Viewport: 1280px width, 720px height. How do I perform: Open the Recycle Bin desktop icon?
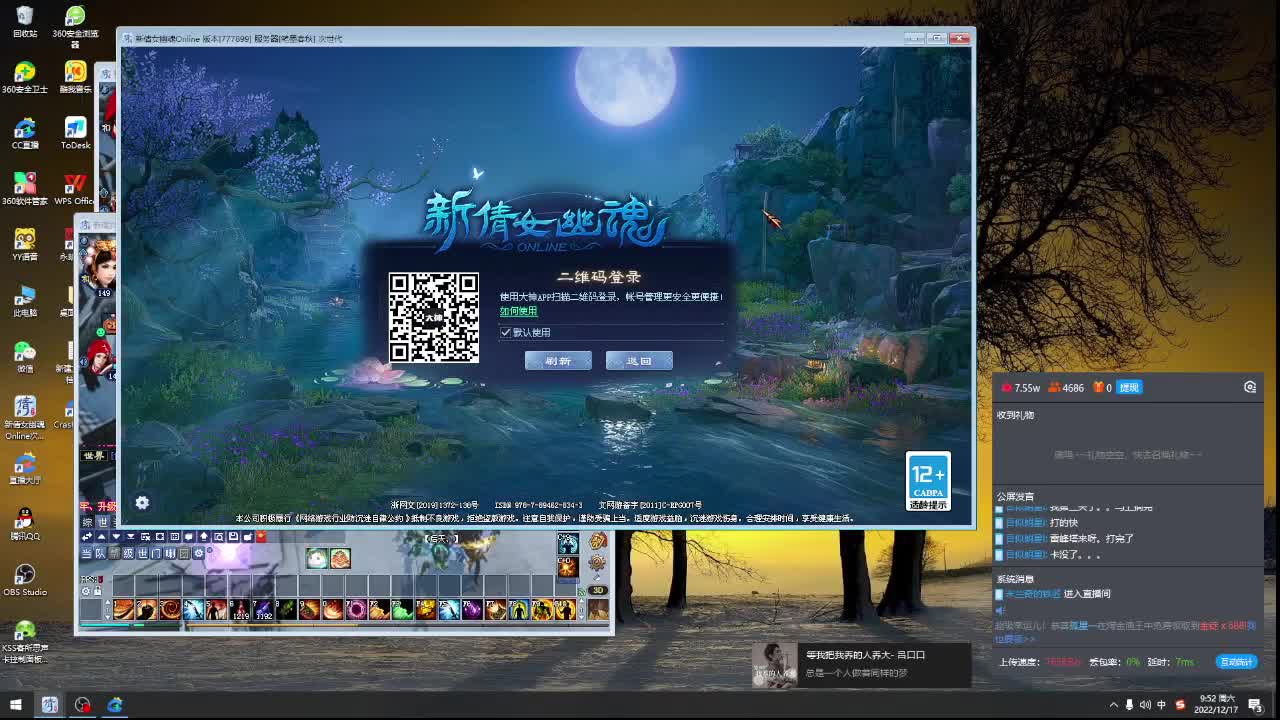point(25,21)
